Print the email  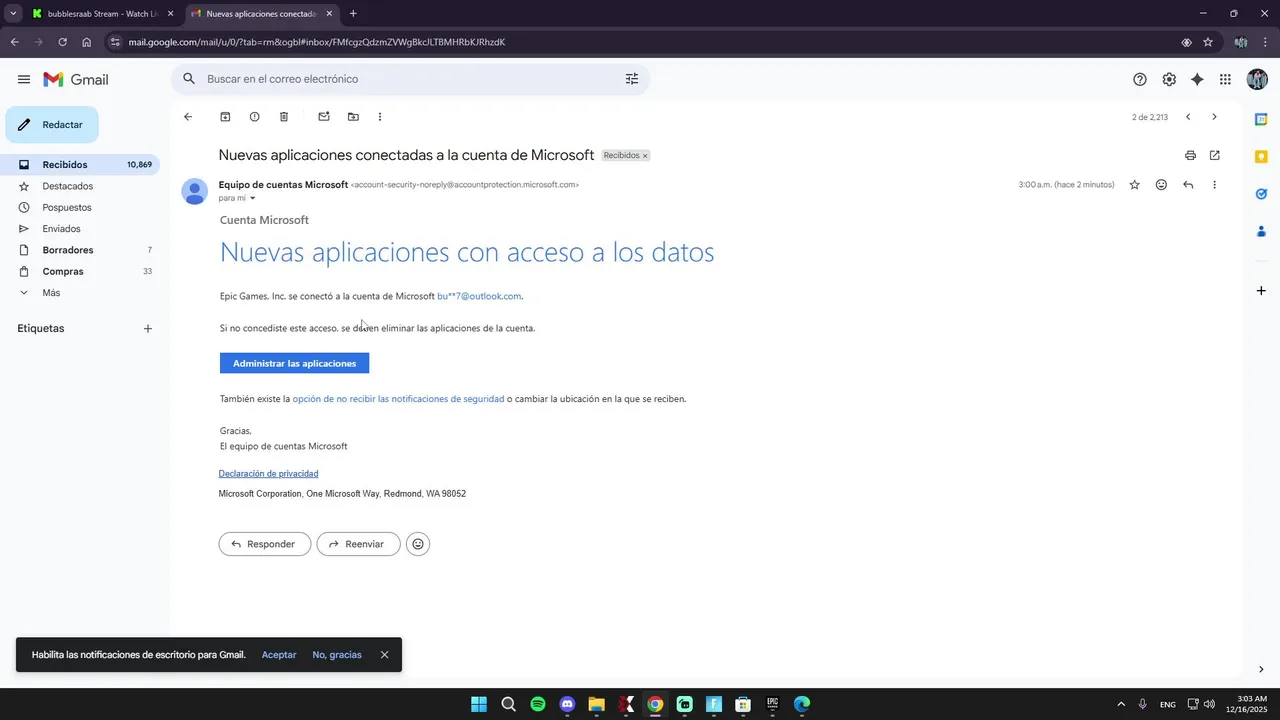[1190, 155]
